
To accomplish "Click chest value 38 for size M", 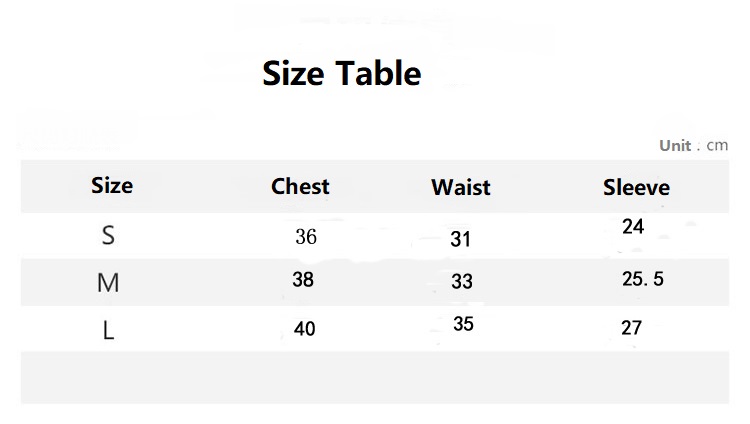I will click(x=303, y=279).
